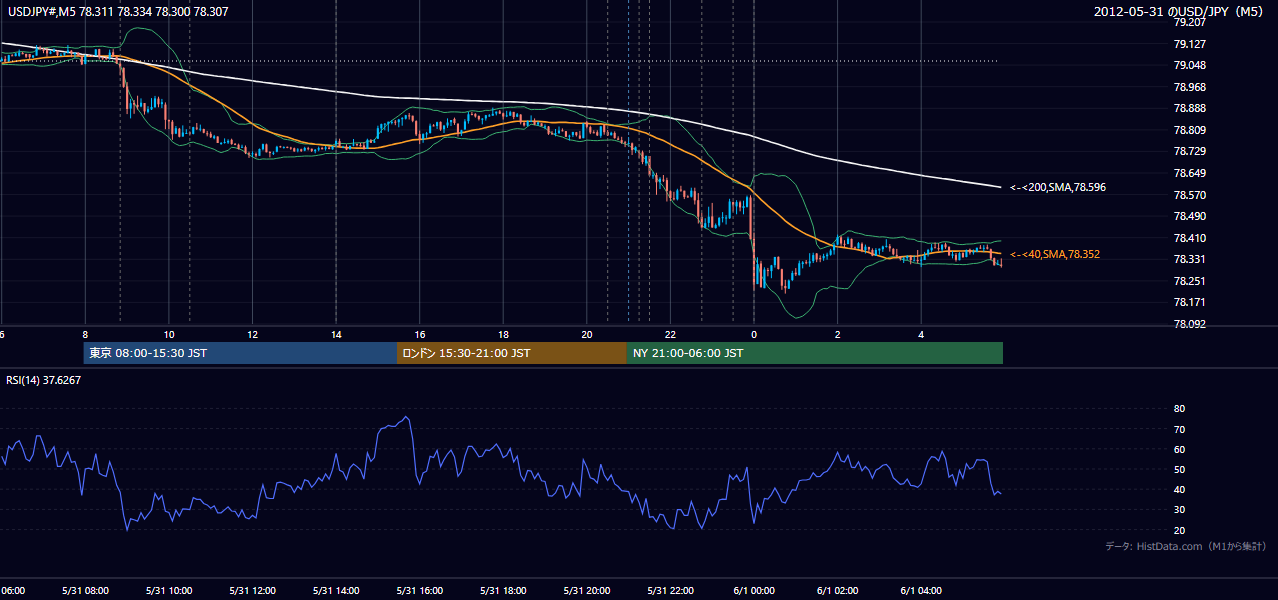Click RSI scale value 60

pyautogui.click(x=1179, y=449)
